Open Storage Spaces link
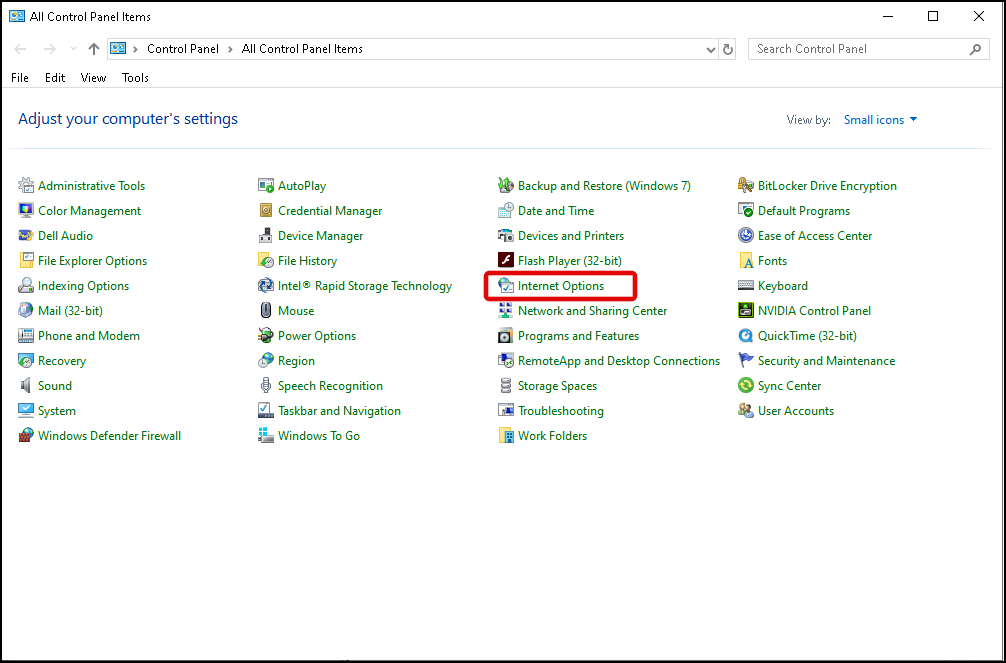Screen dimensions: 1006x663 pyautogui.click(x=558, y=386)
